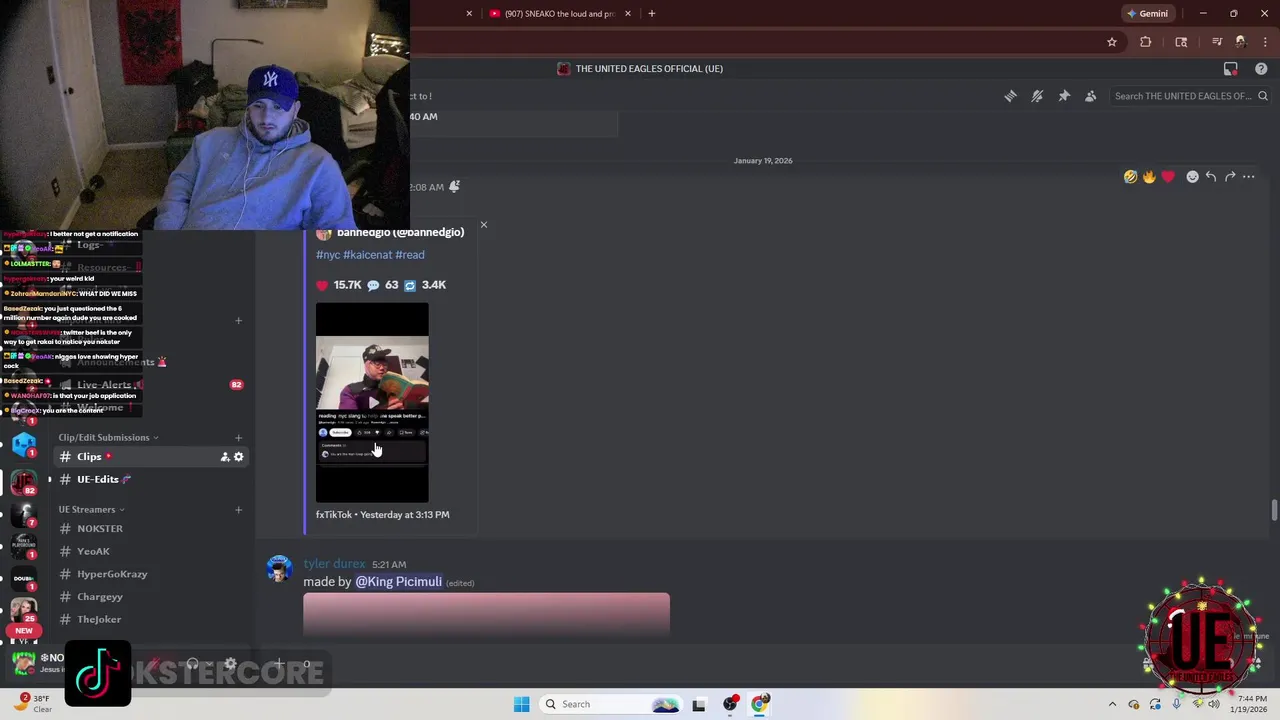The width and height of the screenshot is (1280, 720).
Task: Play the TikTok embed video
Action: point(372,402)
